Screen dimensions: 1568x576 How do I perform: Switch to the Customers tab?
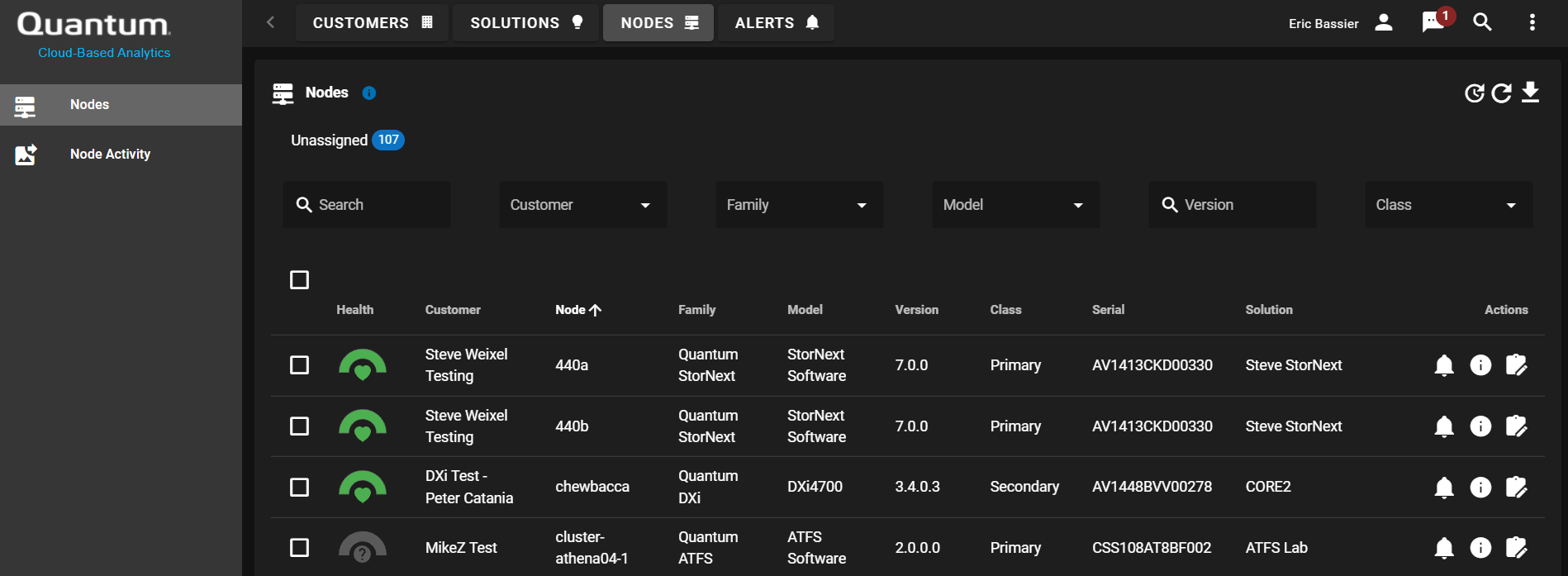[x=372, y=23]
